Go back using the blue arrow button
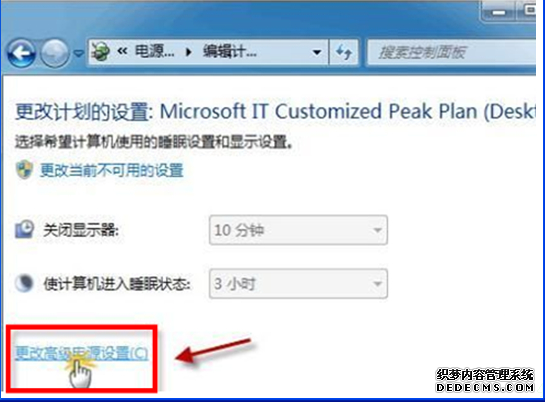545x402 pixels. (x=21, y=53)
